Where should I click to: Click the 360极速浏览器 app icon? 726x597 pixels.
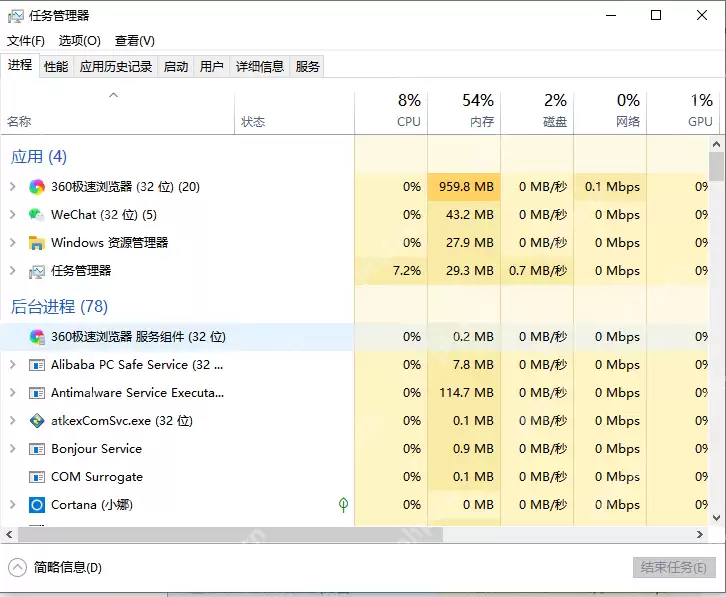pyautogui.click(x=37, y=187)
